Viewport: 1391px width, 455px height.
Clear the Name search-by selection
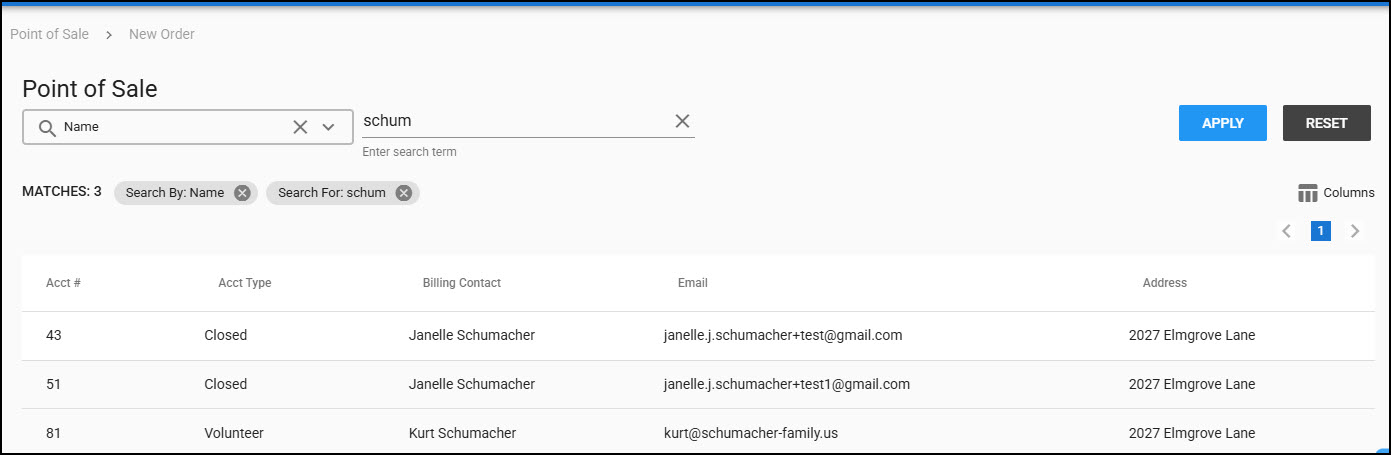coord(300,127)
